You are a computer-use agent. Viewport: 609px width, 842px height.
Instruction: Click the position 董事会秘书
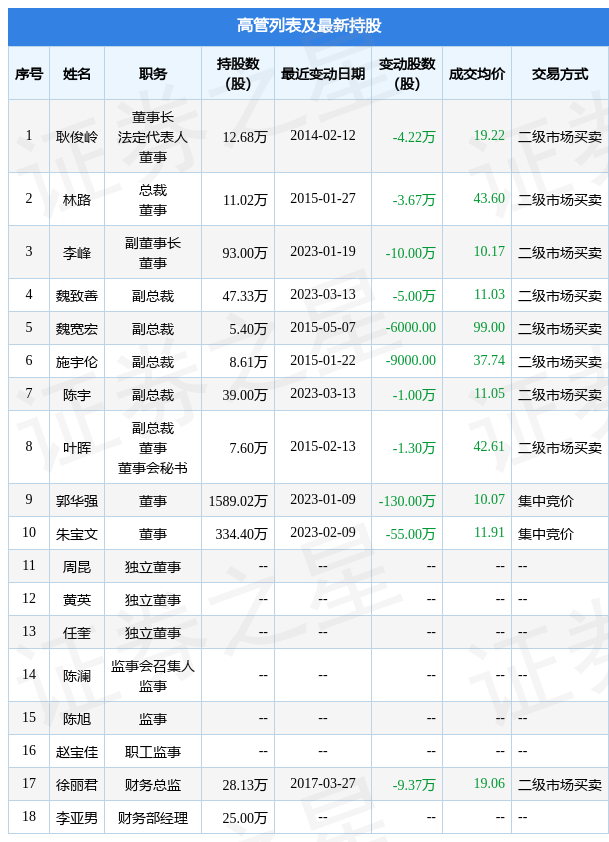click(153, 468)
